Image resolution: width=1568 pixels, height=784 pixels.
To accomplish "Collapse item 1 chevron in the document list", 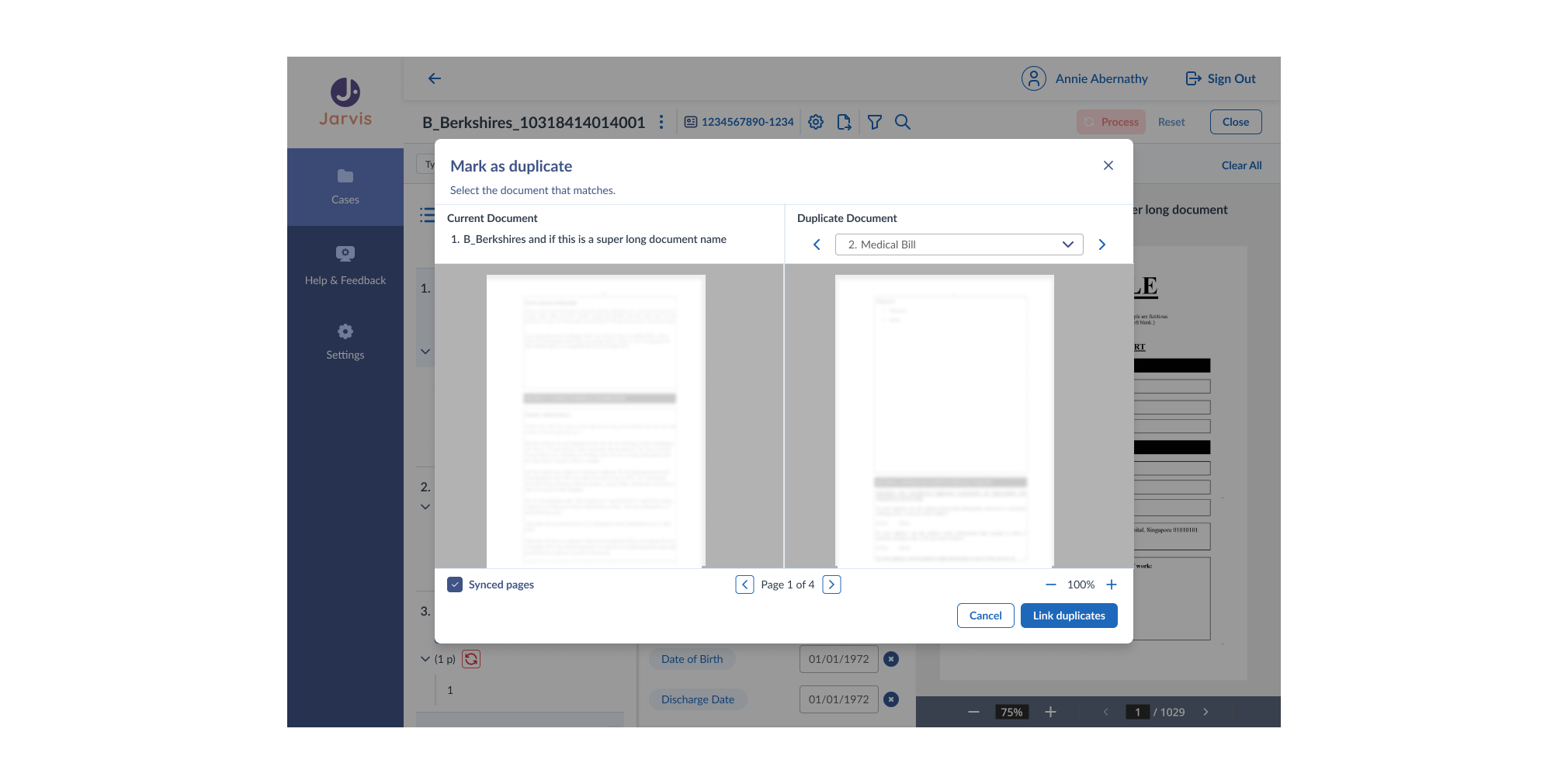I will coord(425,352).
